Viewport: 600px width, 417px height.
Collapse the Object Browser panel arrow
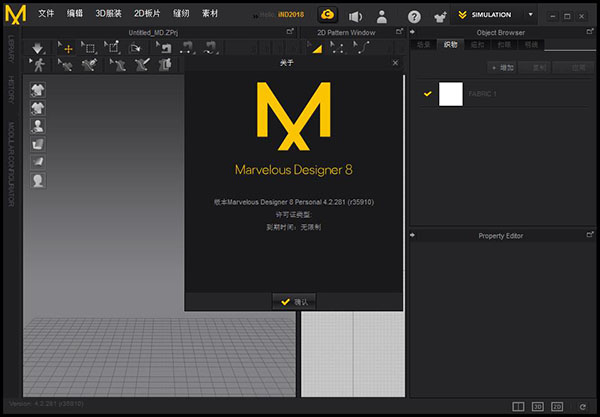pos(412,32)
